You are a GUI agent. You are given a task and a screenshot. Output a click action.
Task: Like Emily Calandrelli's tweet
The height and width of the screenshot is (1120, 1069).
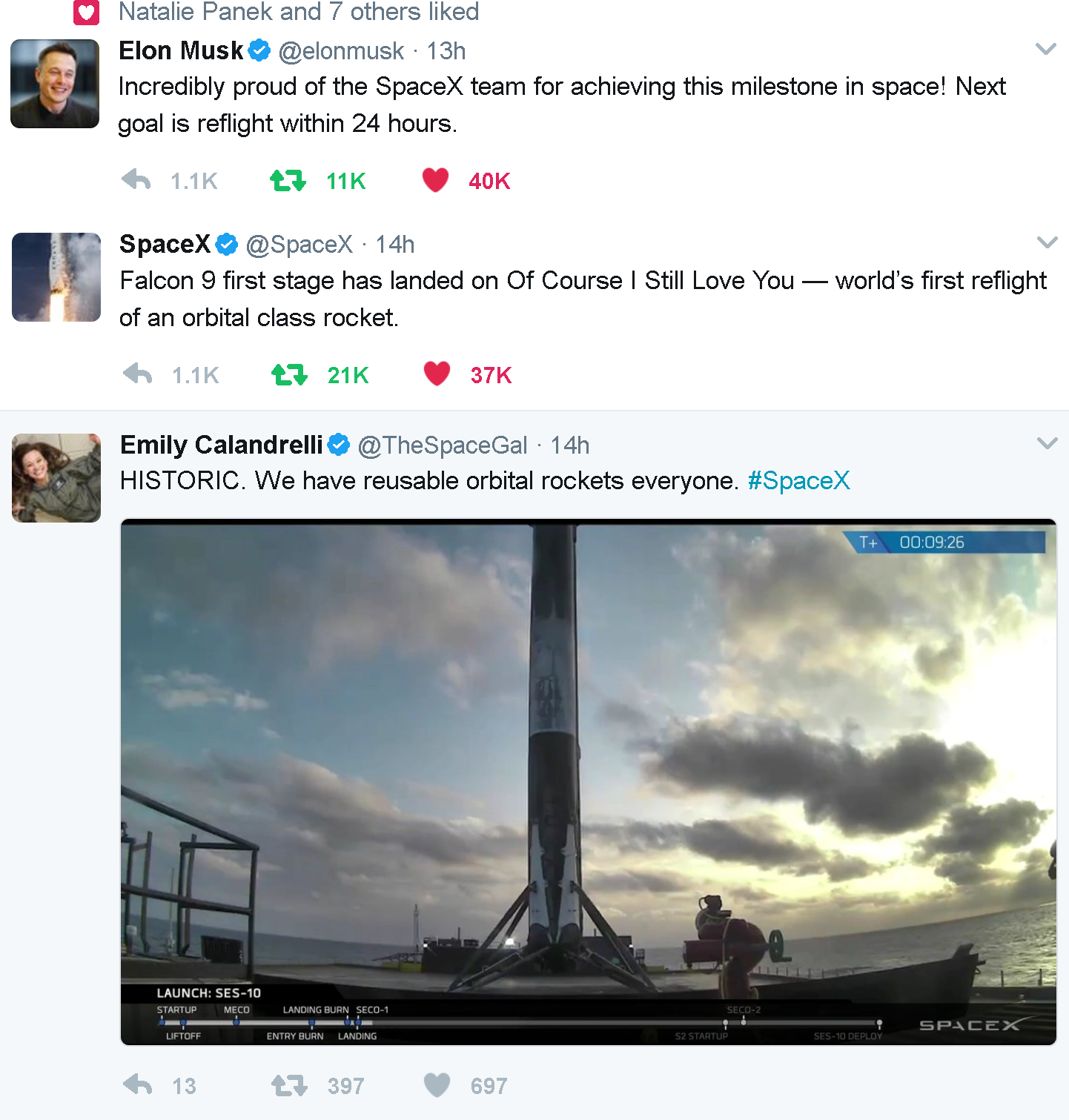pos(437,1085)
